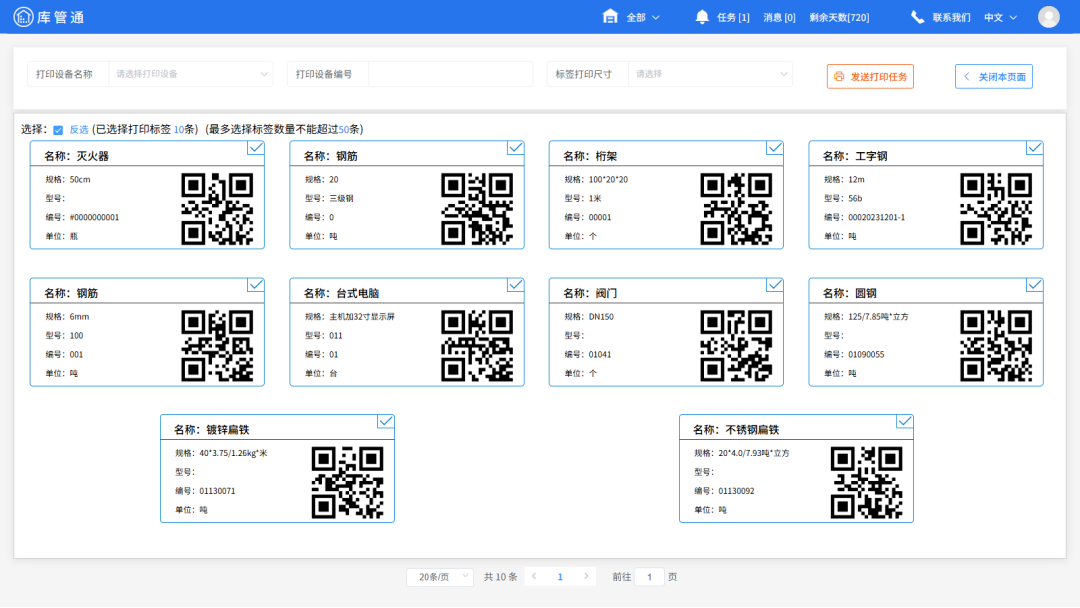The image size is (1080, 608).
Task: Open the 消息 [0] menu item
Action: pyautogui.click(x=779, y=17)
